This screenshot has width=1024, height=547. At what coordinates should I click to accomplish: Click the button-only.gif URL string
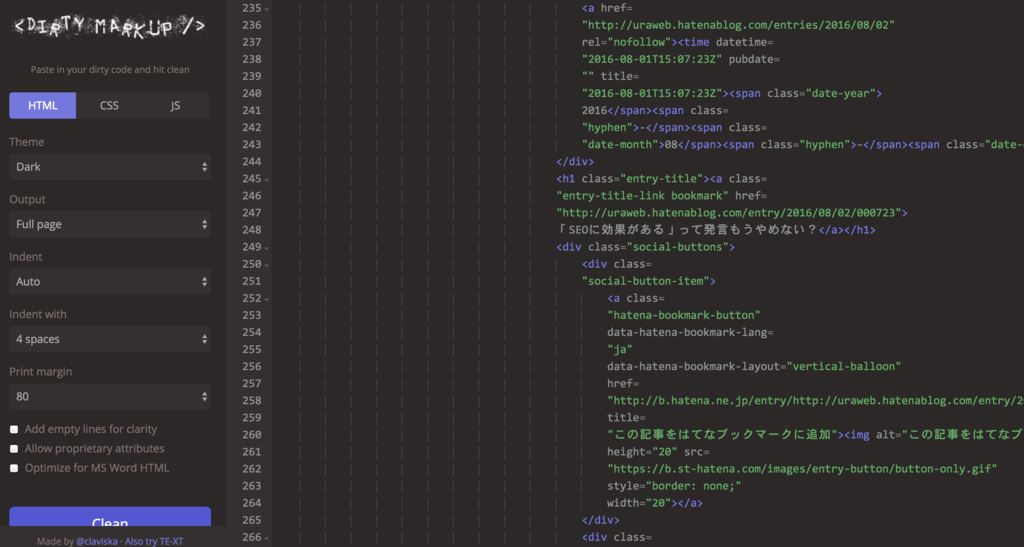pyautogui.click(x=802, y=469)
